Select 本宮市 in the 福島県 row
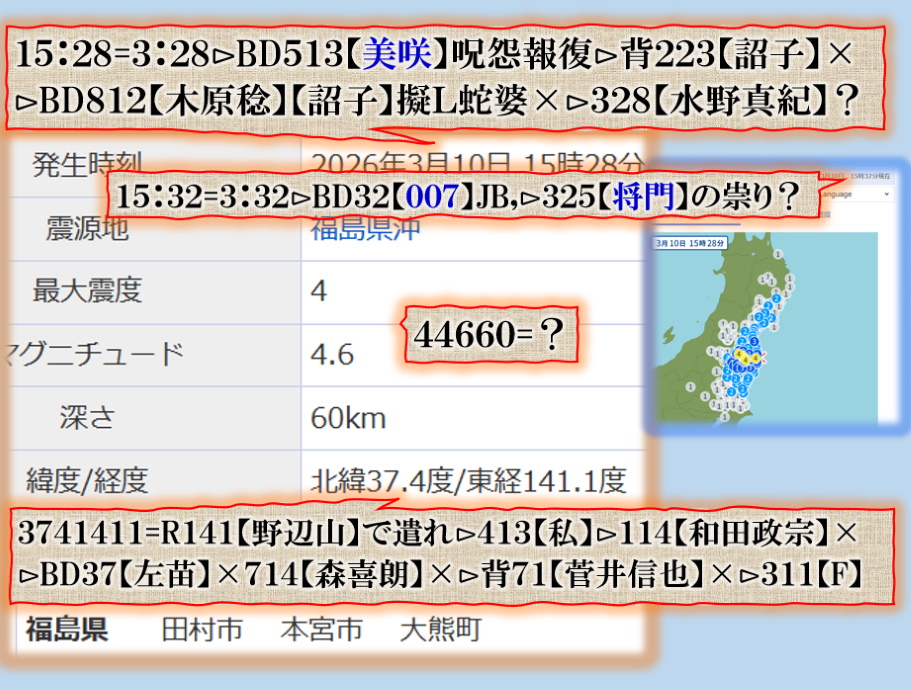This screenshot has width=911, height=689. [x=320, y=630]
